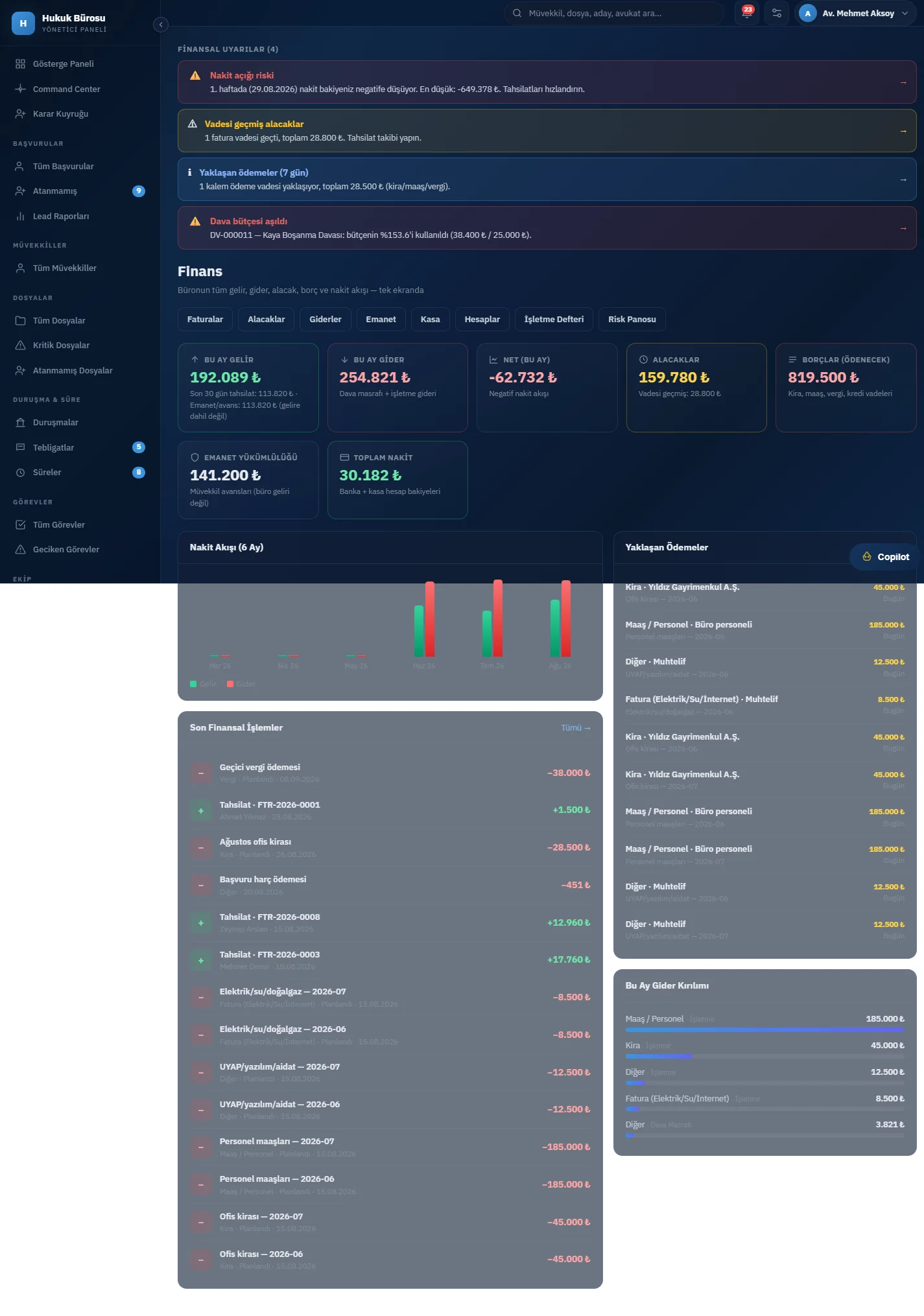This screenshot has width=924, height=1316.
Task: Open the filter settings sliders icon
Action: tap(777, 13)
